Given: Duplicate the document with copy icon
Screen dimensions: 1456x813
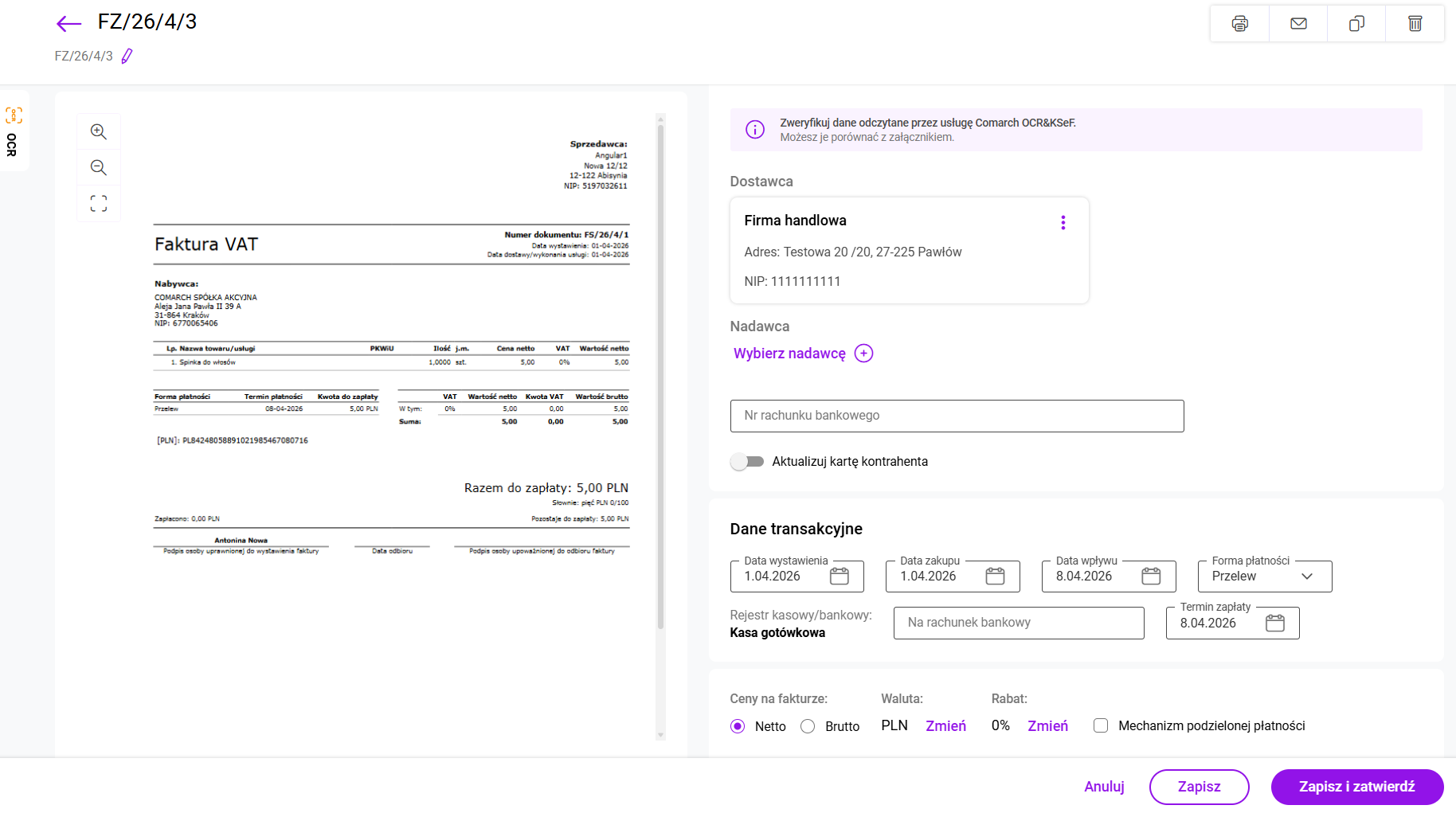Looking at the screenshot, I should point(1356,24).
